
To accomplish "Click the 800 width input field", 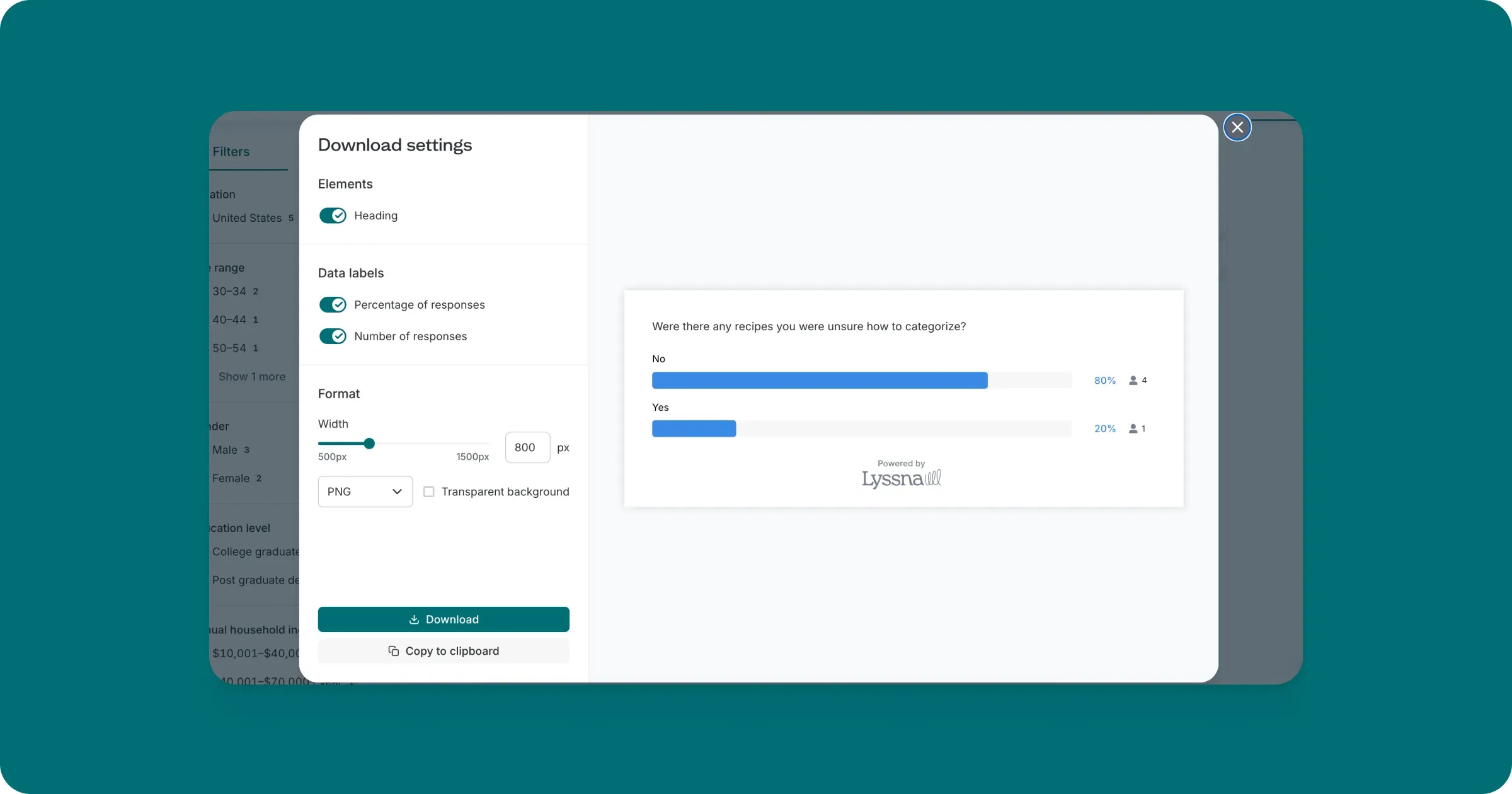I will pos(527,447).
